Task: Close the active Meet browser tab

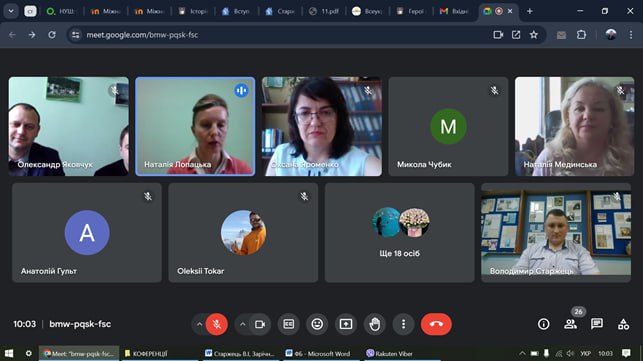Action: tap(510, 11)
